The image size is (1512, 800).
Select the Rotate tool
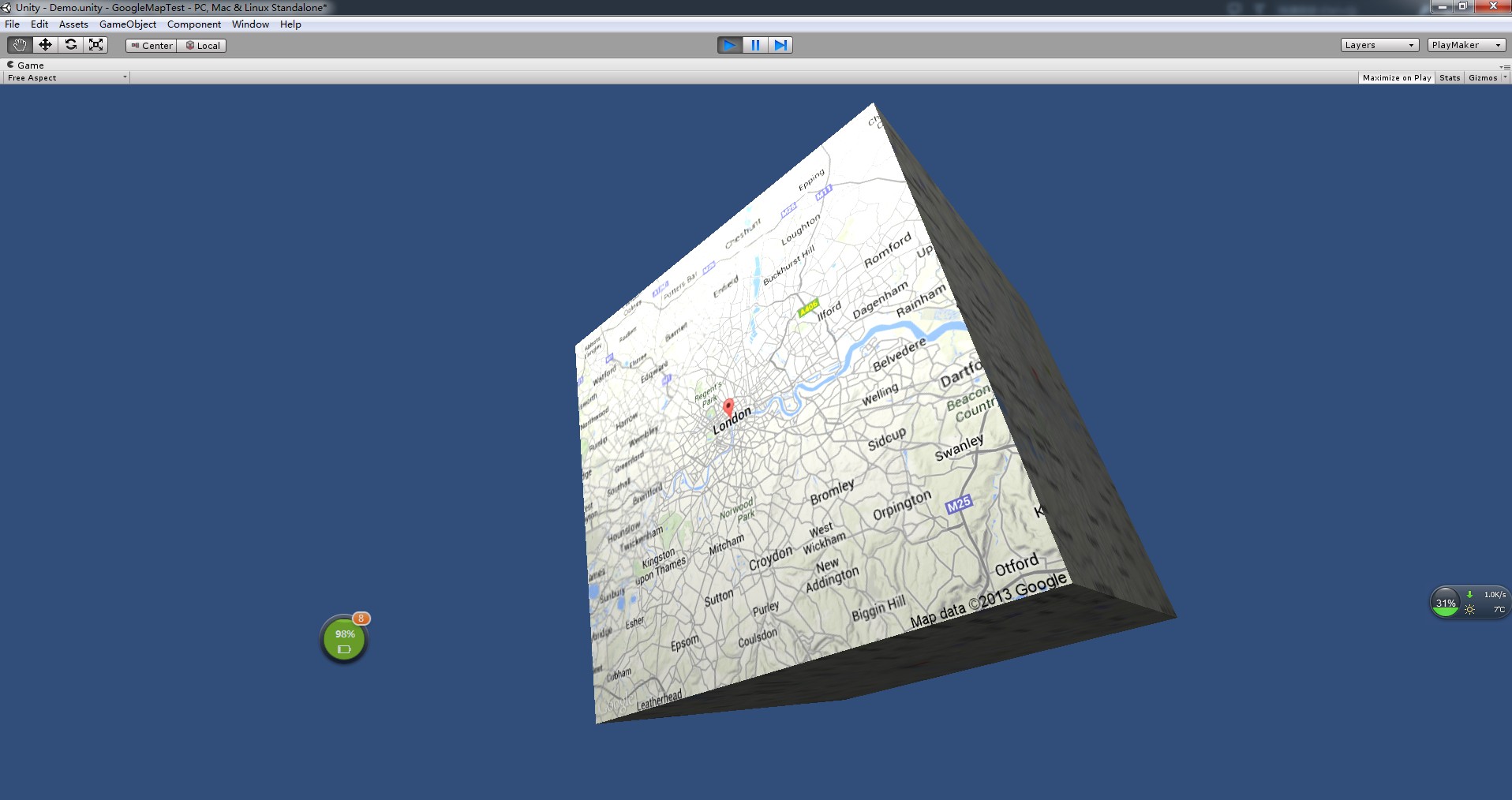[71, 45]
